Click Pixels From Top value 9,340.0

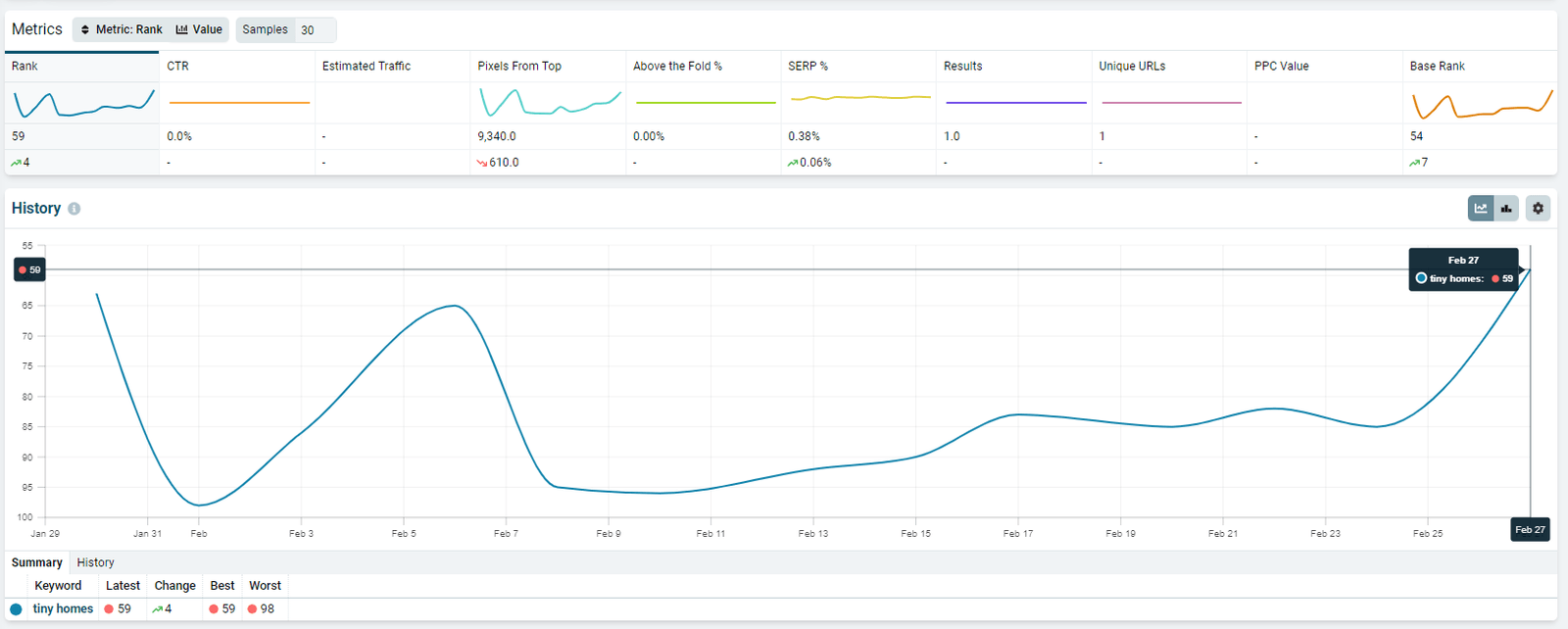497,136
